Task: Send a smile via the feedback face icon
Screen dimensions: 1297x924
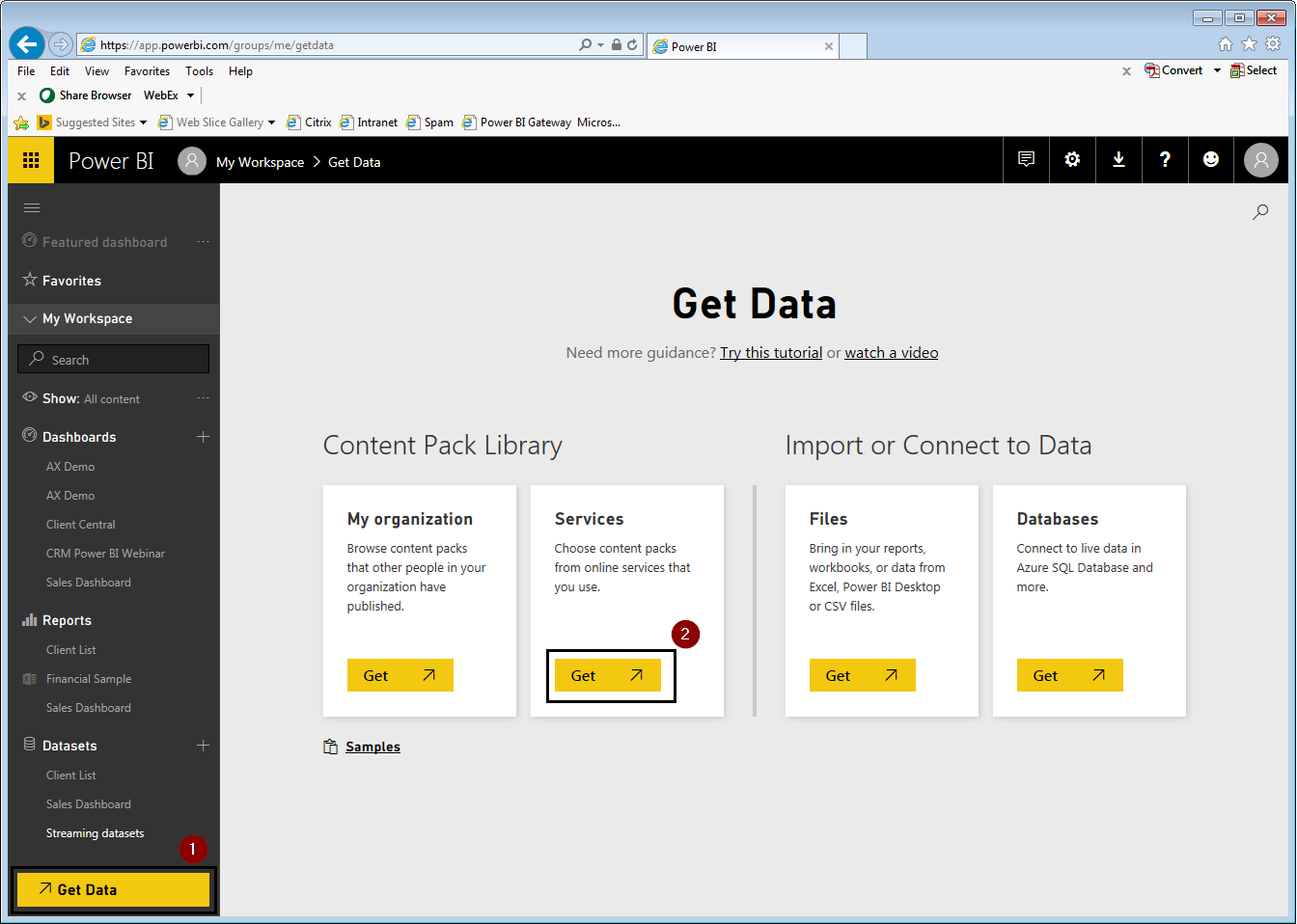Action: coord(1211,159)
